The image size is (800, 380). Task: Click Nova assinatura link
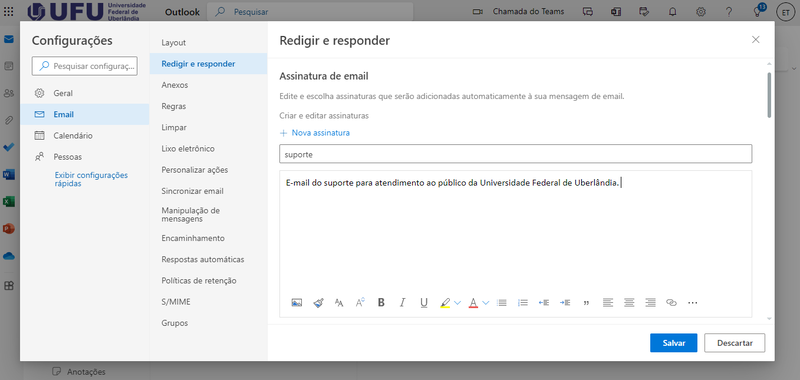click(315, 133)
